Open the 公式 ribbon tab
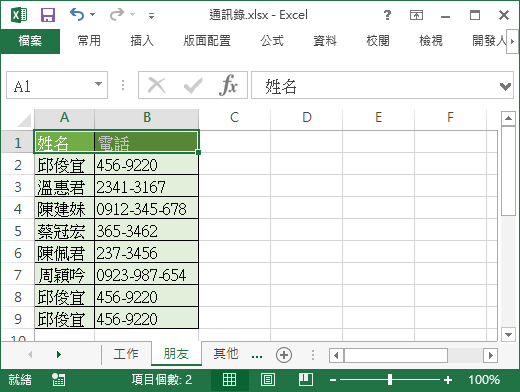This screenshot has width=520, height=392. 272,41
